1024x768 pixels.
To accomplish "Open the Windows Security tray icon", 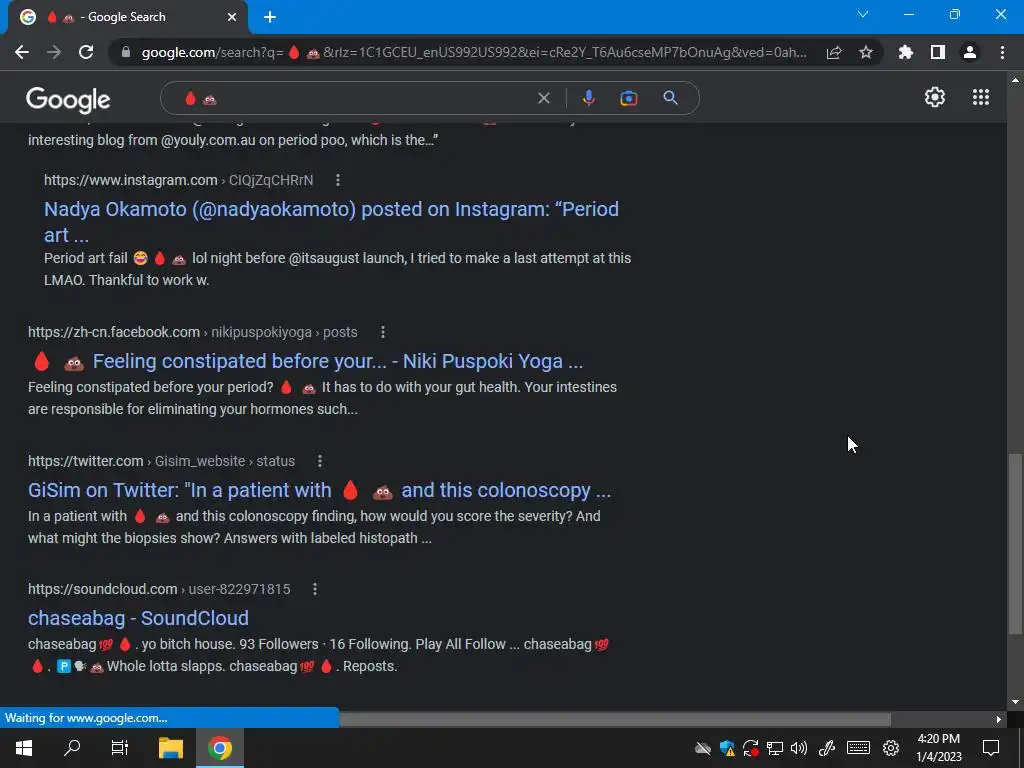I will point(727,748).
